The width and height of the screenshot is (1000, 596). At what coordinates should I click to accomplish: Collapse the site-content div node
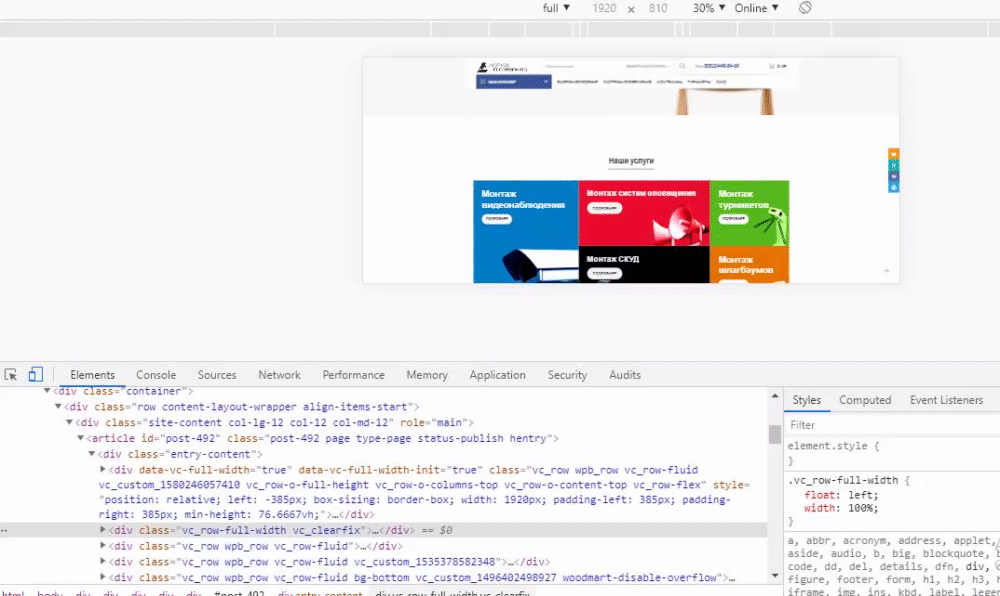click(x=70, y=423)
